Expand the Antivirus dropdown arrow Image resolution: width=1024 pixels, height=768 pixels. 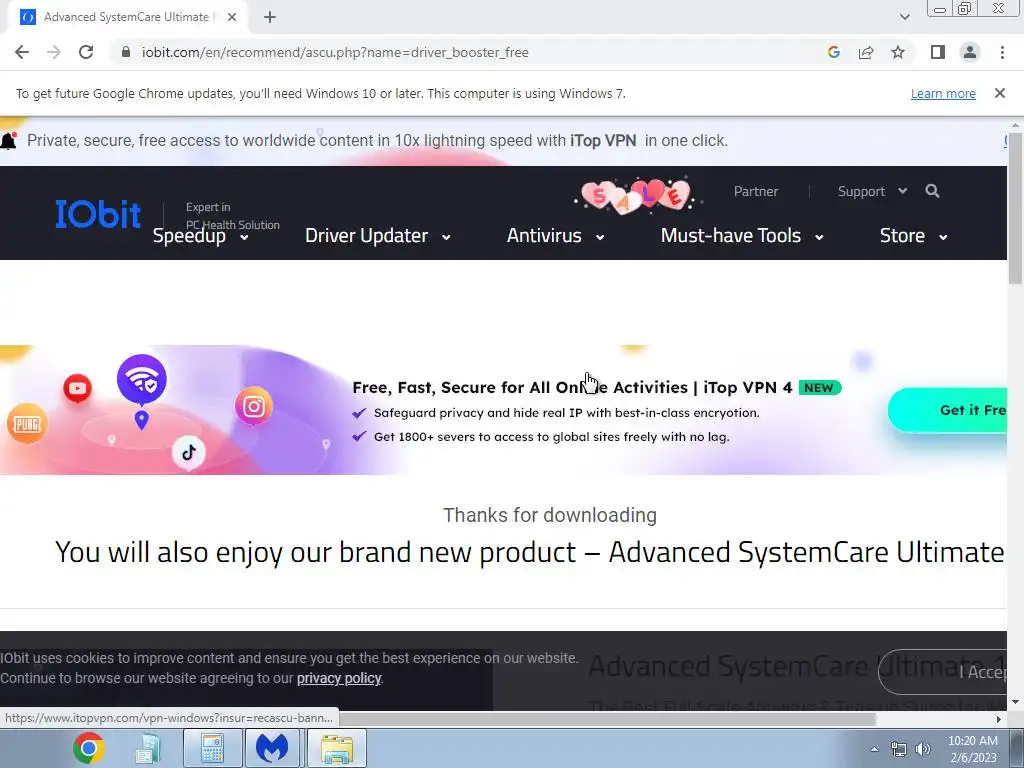600,237
